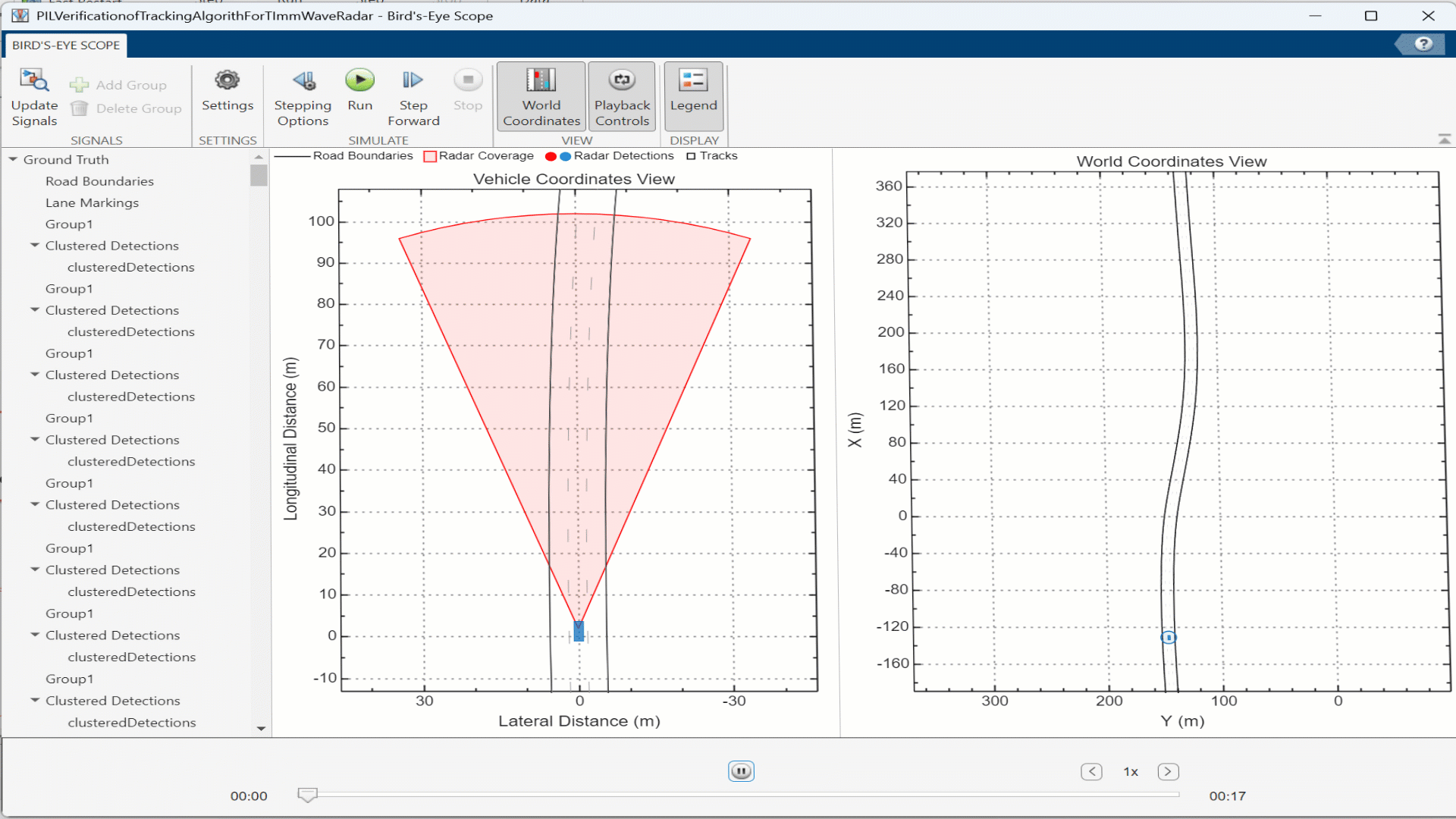Click the playback timeline slider handle
Viewport: 1456px width, 819px height.
[307, 794]
